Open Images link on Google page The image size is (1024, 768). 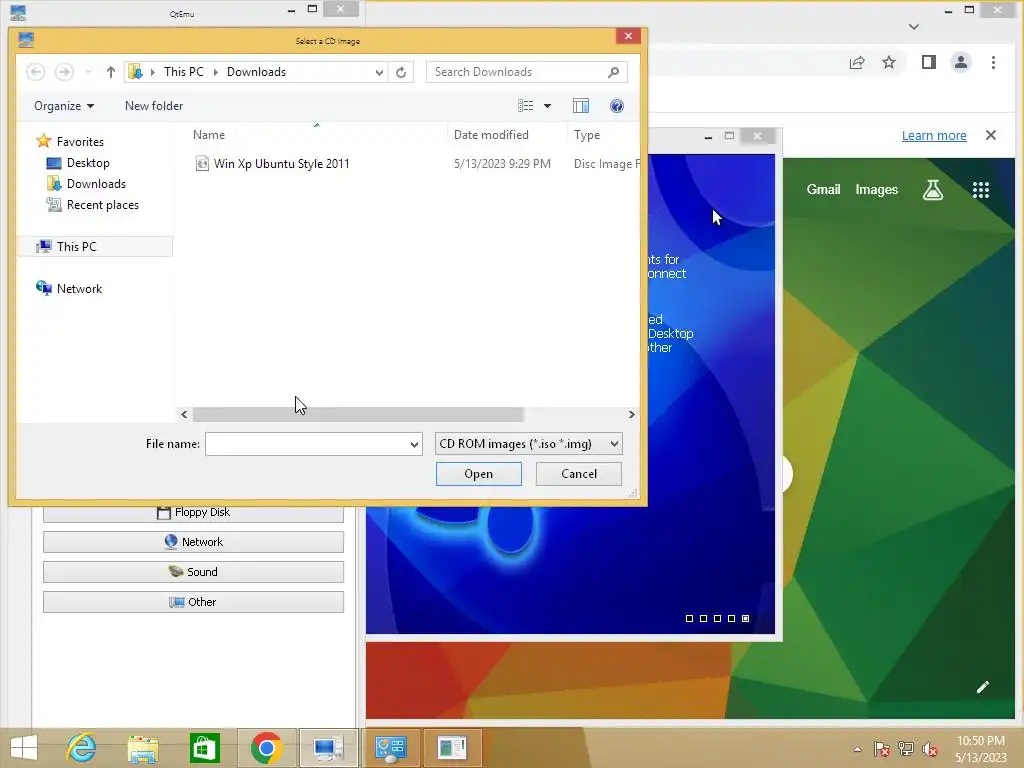[876, 189]
